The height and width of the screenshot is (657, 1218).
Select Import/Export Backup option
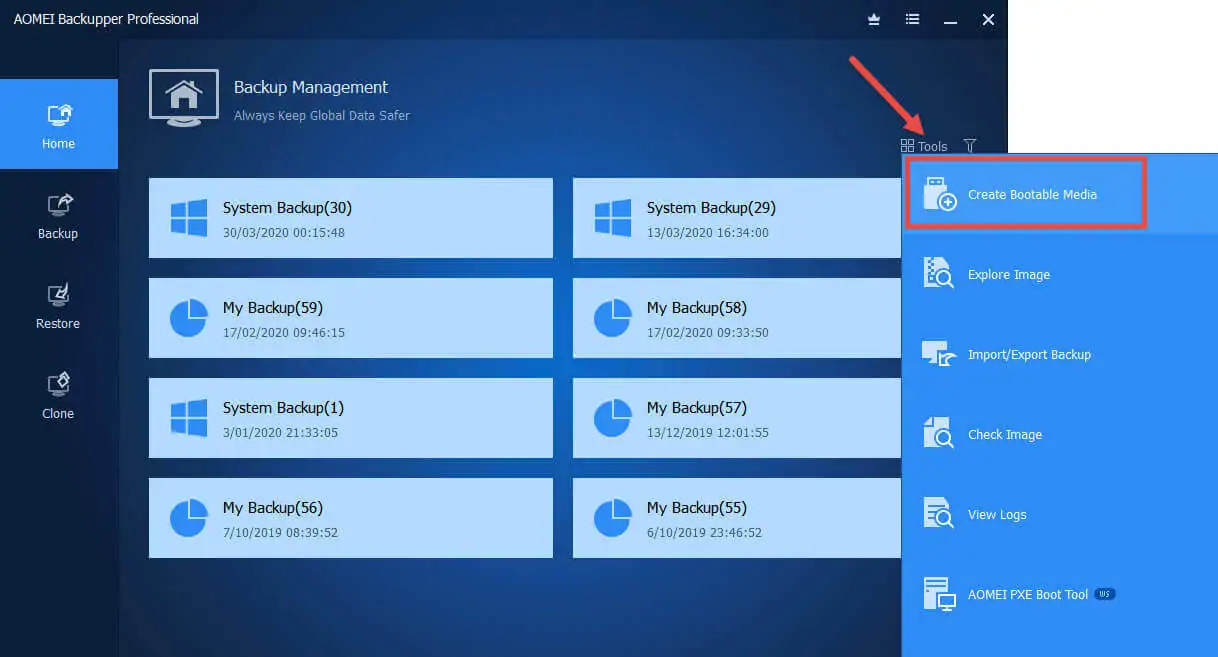[1060, 354]
